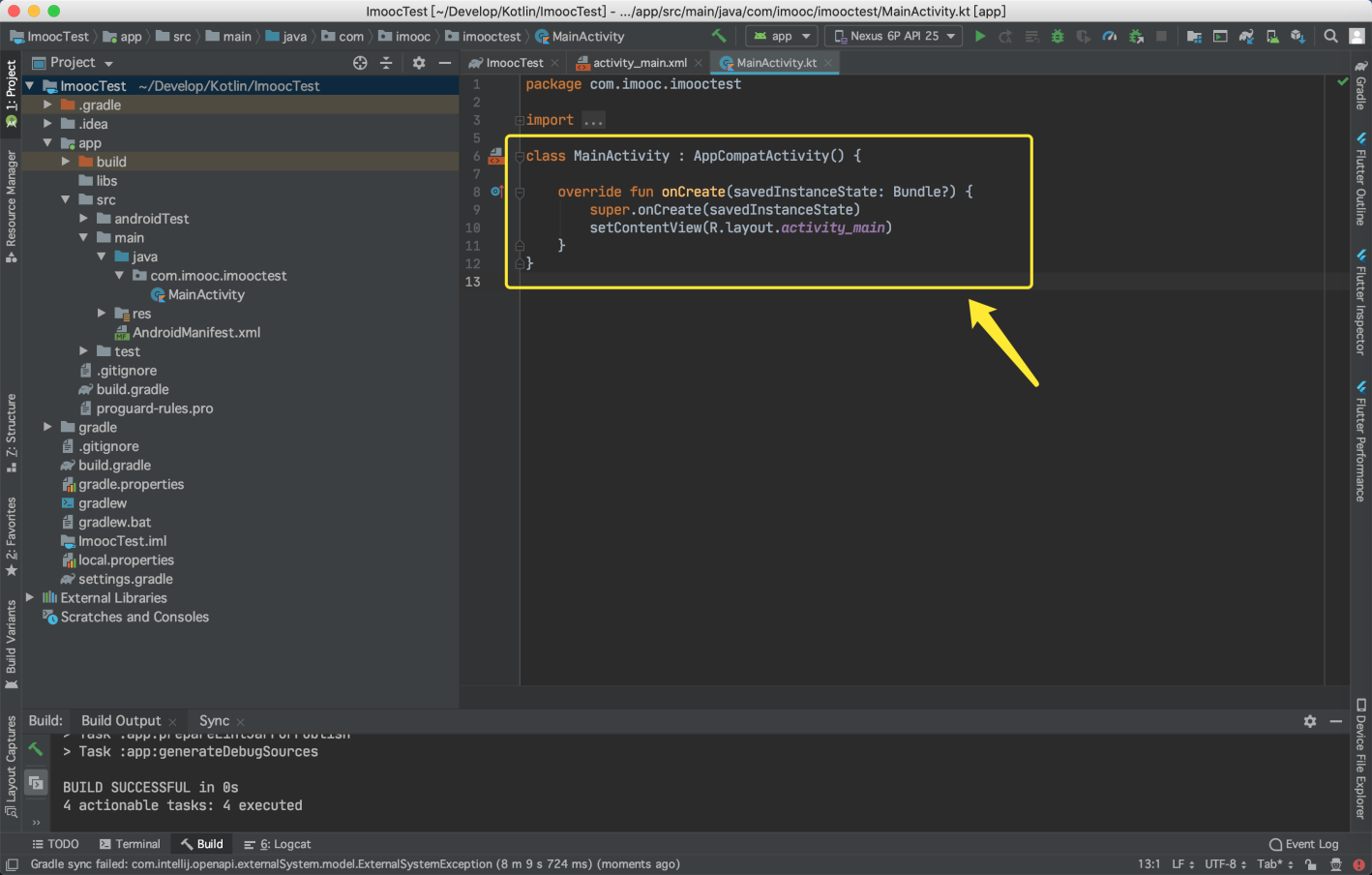The image size is (1372, 875).
Task: Toggle tool window bars icon in bottom-left corner
Action: click(12, 864)
